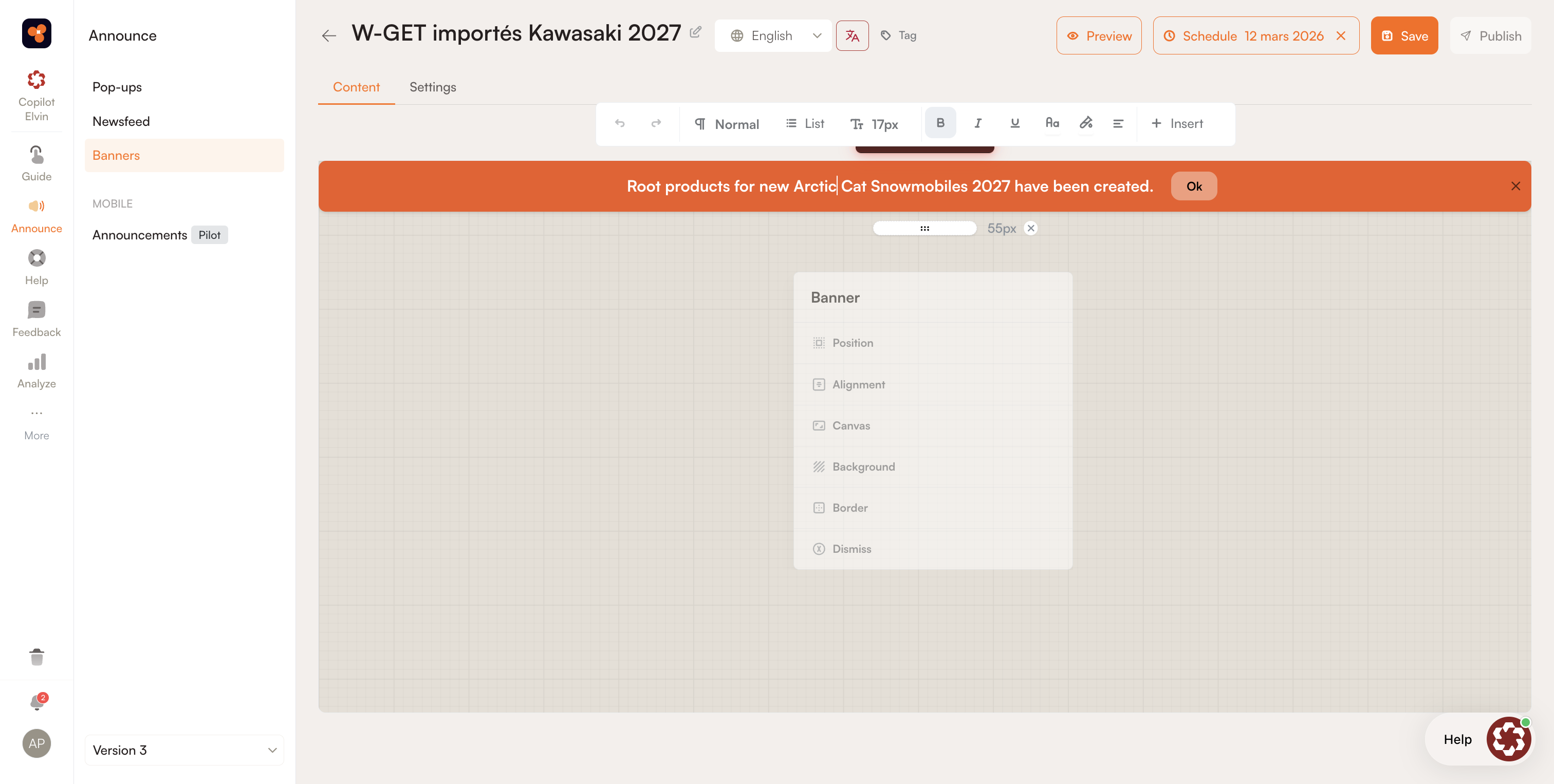Image resolution: width=1554 pixels, height=784 pixels.
Task: Open the Version 3 dropdown
Action: click(x=184, y=750)
